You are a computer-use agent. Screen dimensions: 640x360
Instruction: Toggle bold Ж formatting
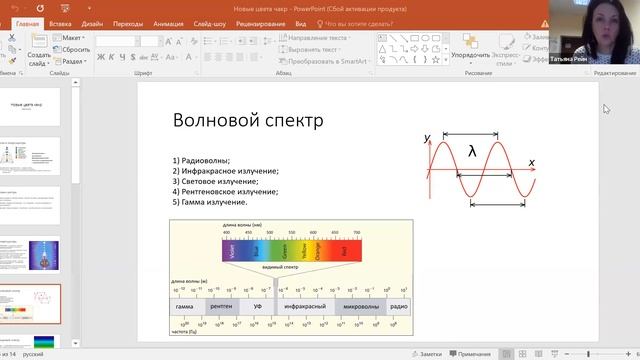click(101, 57)
